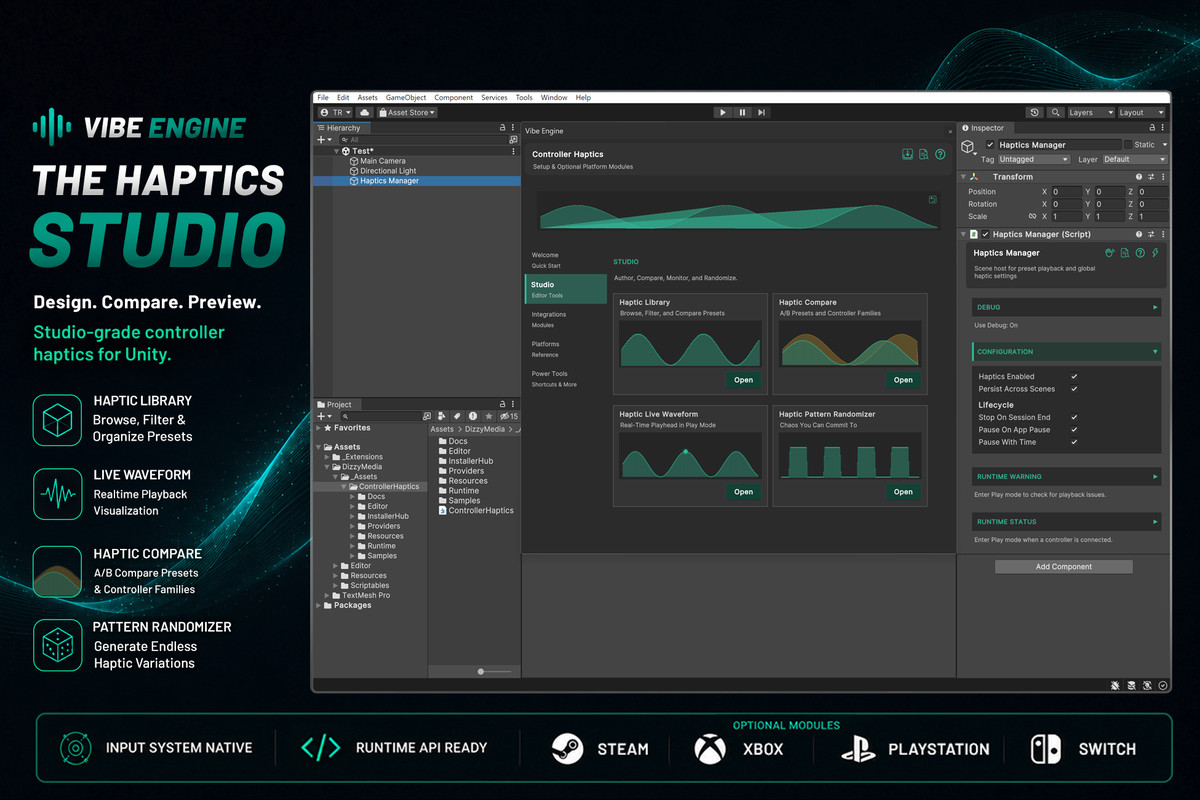The image size is (1200, 800).
Task: Open the cloud services icon
Action: tap(365, 113)
